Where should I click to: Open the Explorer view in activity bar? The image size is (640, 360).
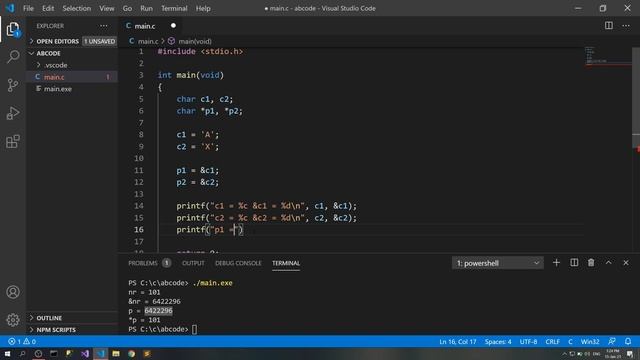pyautogui.click(x=13, y=29)
